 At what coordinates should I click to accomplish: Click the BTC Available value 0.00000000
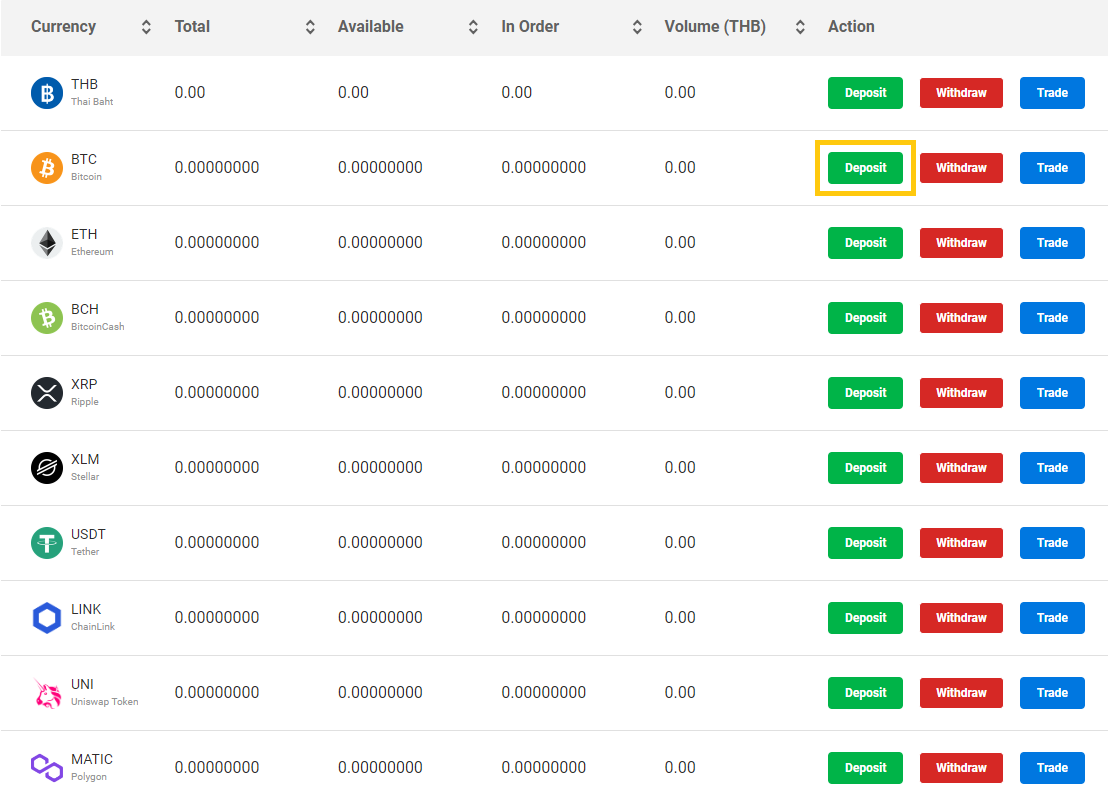coord(380,167)
